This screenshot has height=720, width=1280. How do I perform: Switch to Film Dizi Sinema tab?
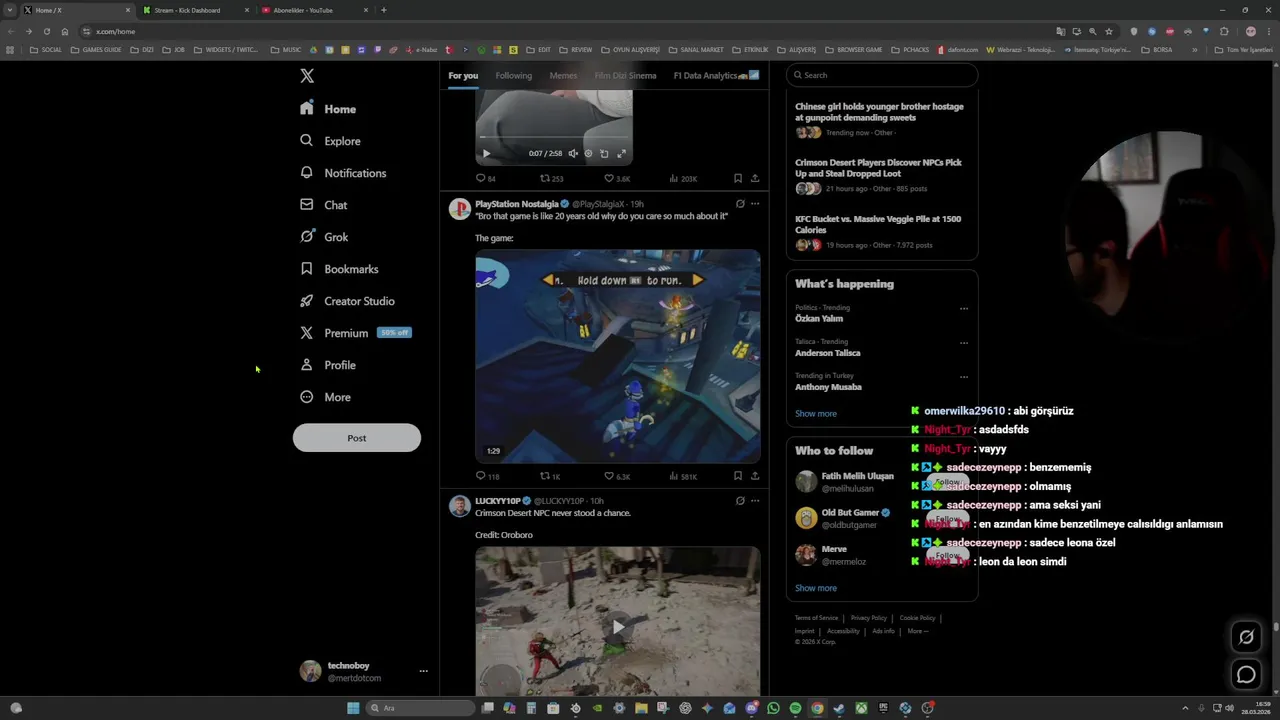click(x=625, y=76)
